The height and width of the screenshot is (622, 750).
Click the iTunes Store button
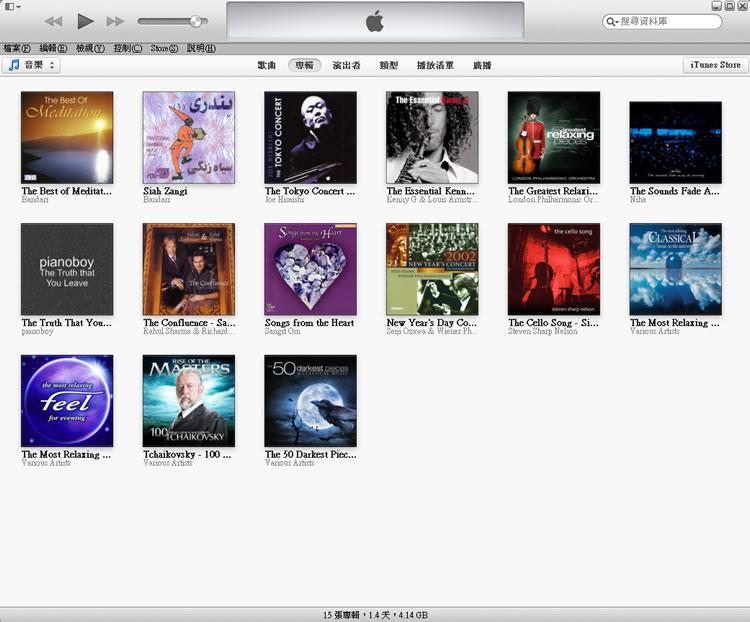click(716, 65)
